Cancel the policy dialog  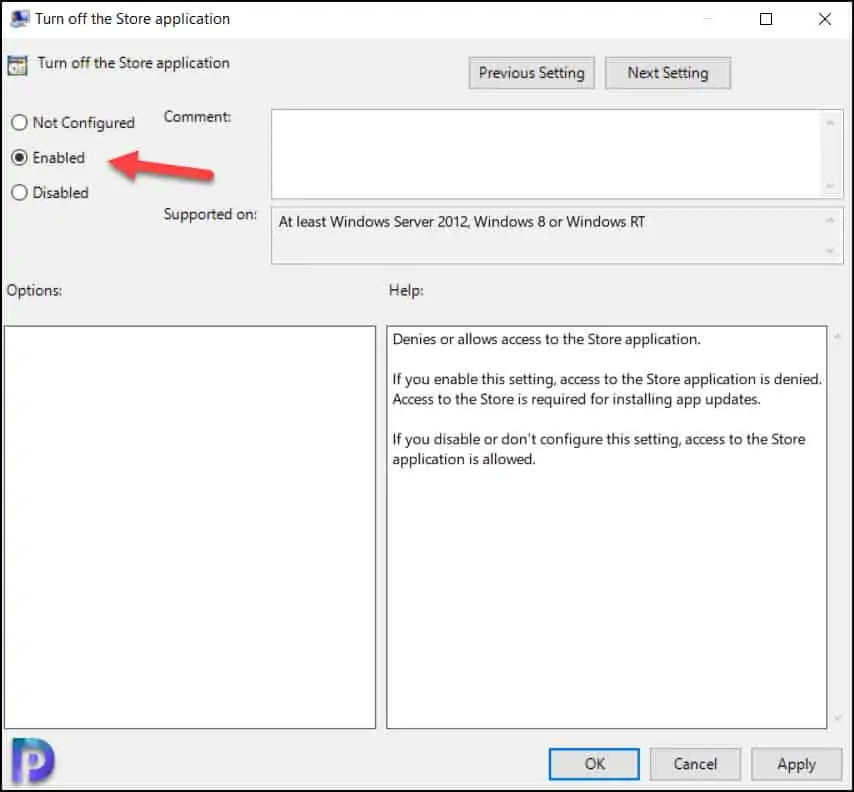pyautogui.click(x=695, y=764)
